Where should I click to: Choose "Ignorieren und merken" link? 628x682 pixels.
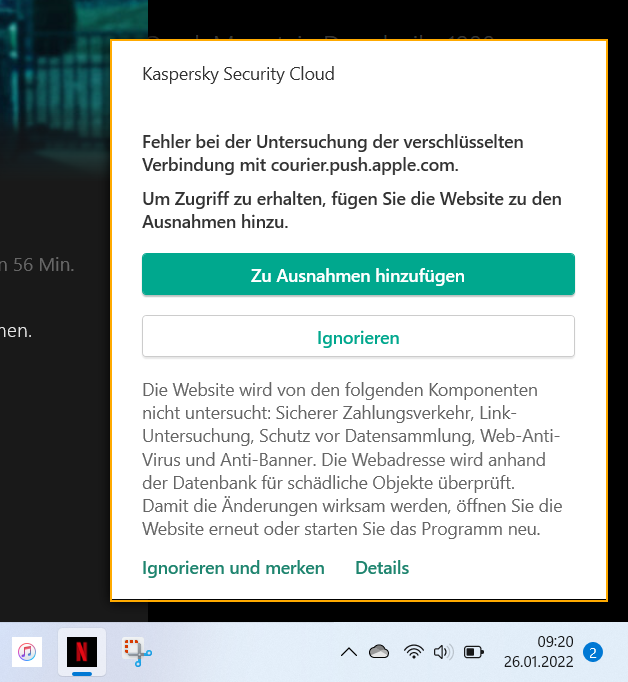(x=233, y=568)
